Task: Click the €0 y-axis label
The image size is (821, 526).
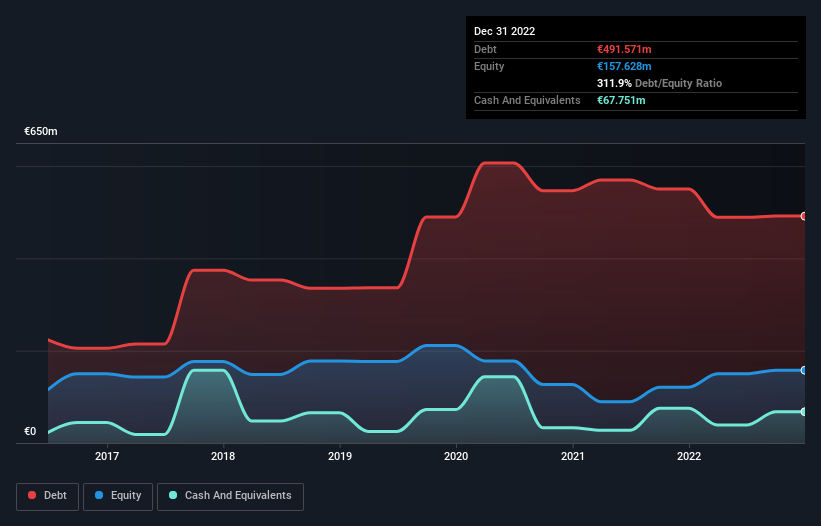Action: point(30,431)
